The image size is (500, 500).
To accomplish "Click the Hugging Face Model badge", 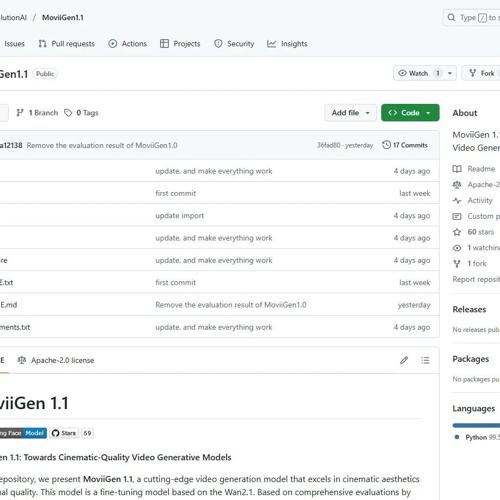I will point(23,433).
